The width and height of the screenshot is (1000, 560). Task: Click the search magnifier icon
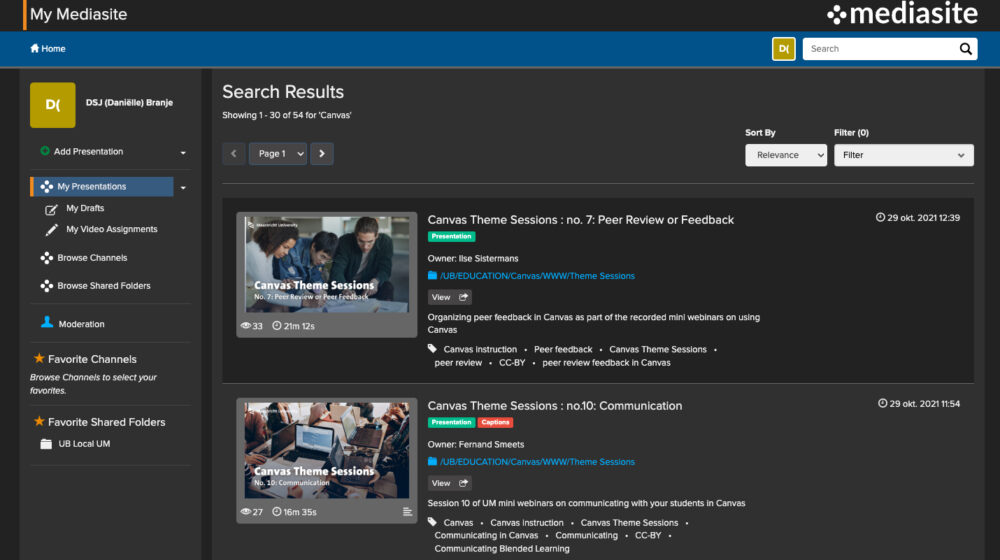click(x=966, y=48)
